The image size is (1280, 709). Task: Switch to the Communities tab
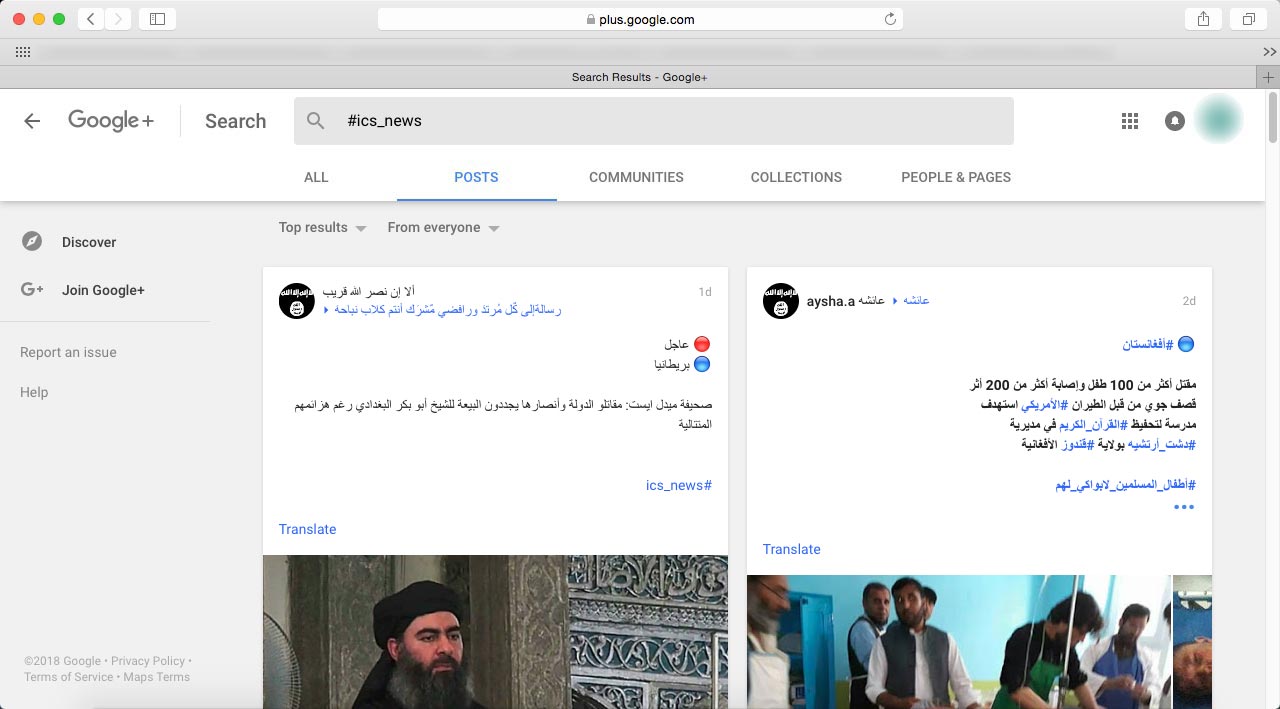pos(636,177)
